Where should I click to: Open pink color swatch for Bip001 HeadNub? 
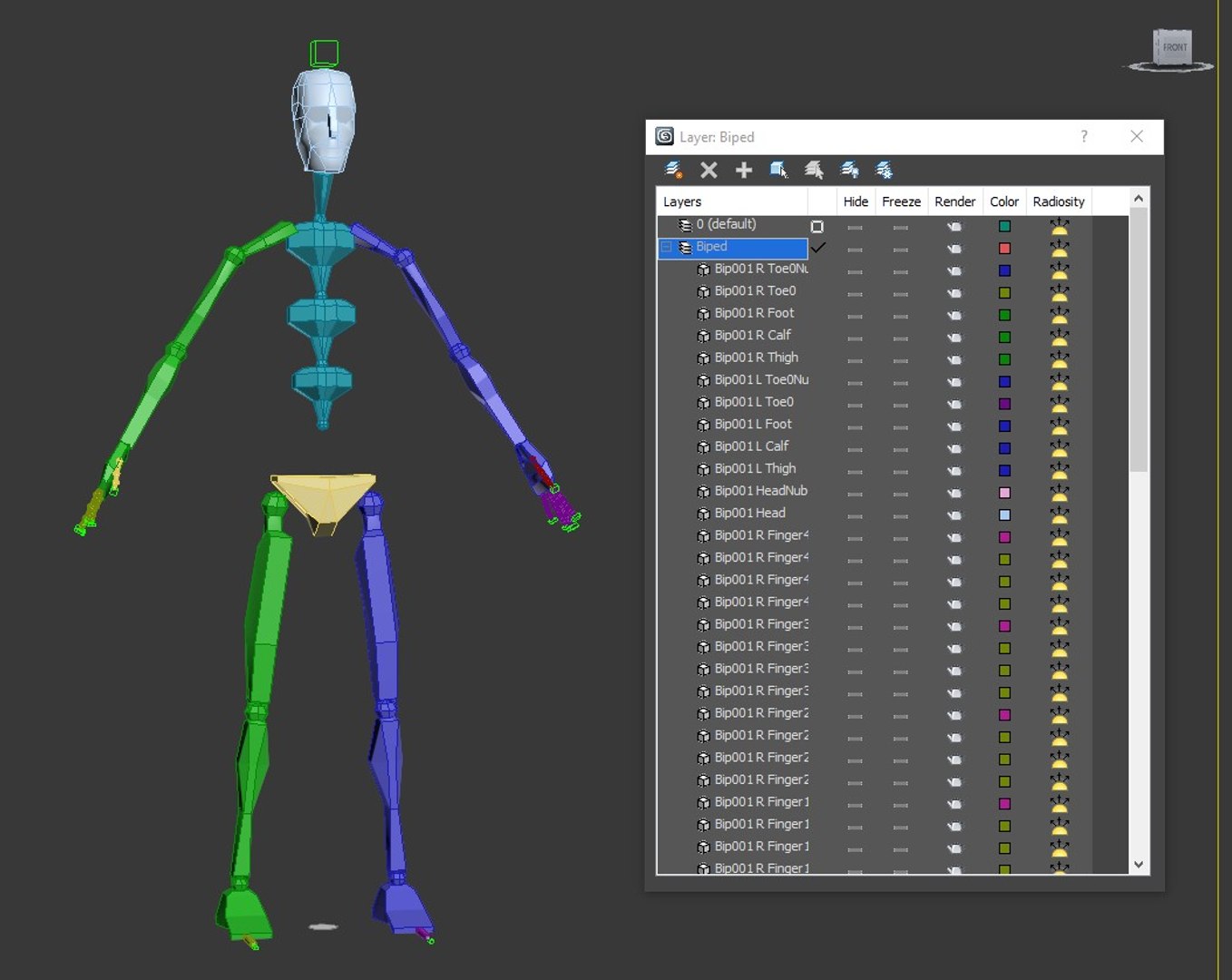1004,493
